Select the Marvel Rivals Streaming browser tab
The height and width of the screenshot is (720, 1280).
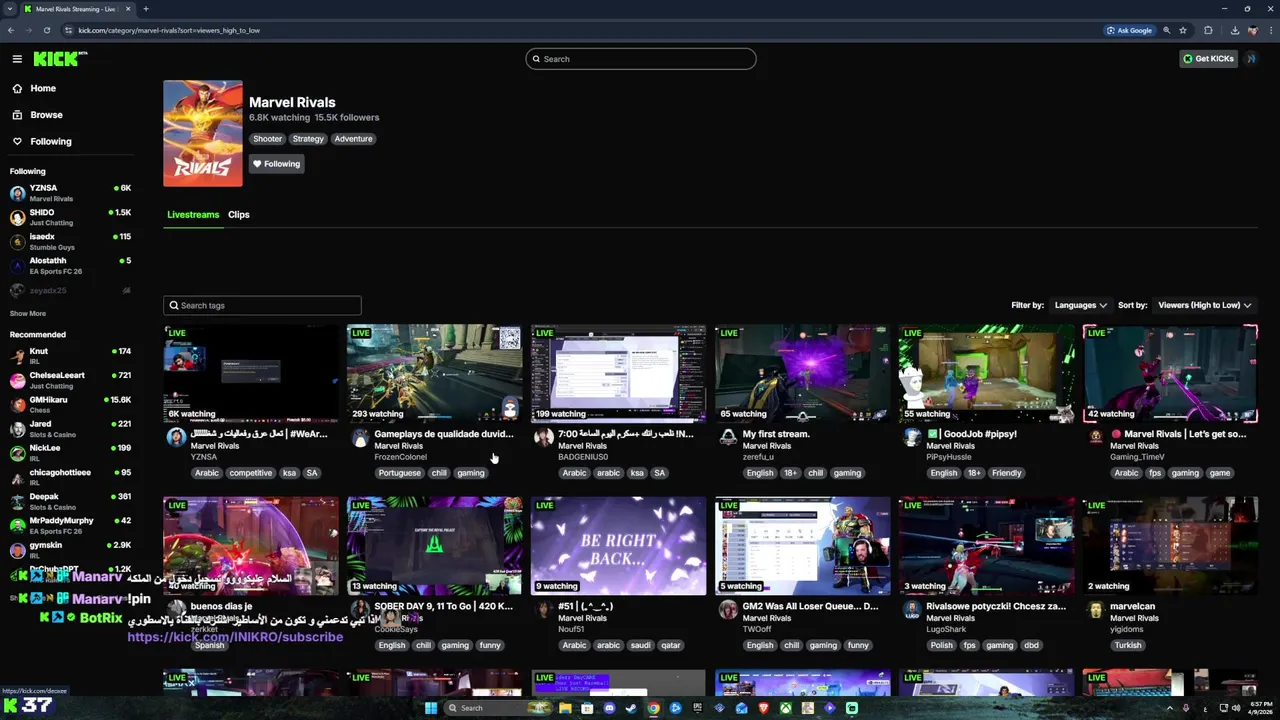coord(76,9)
